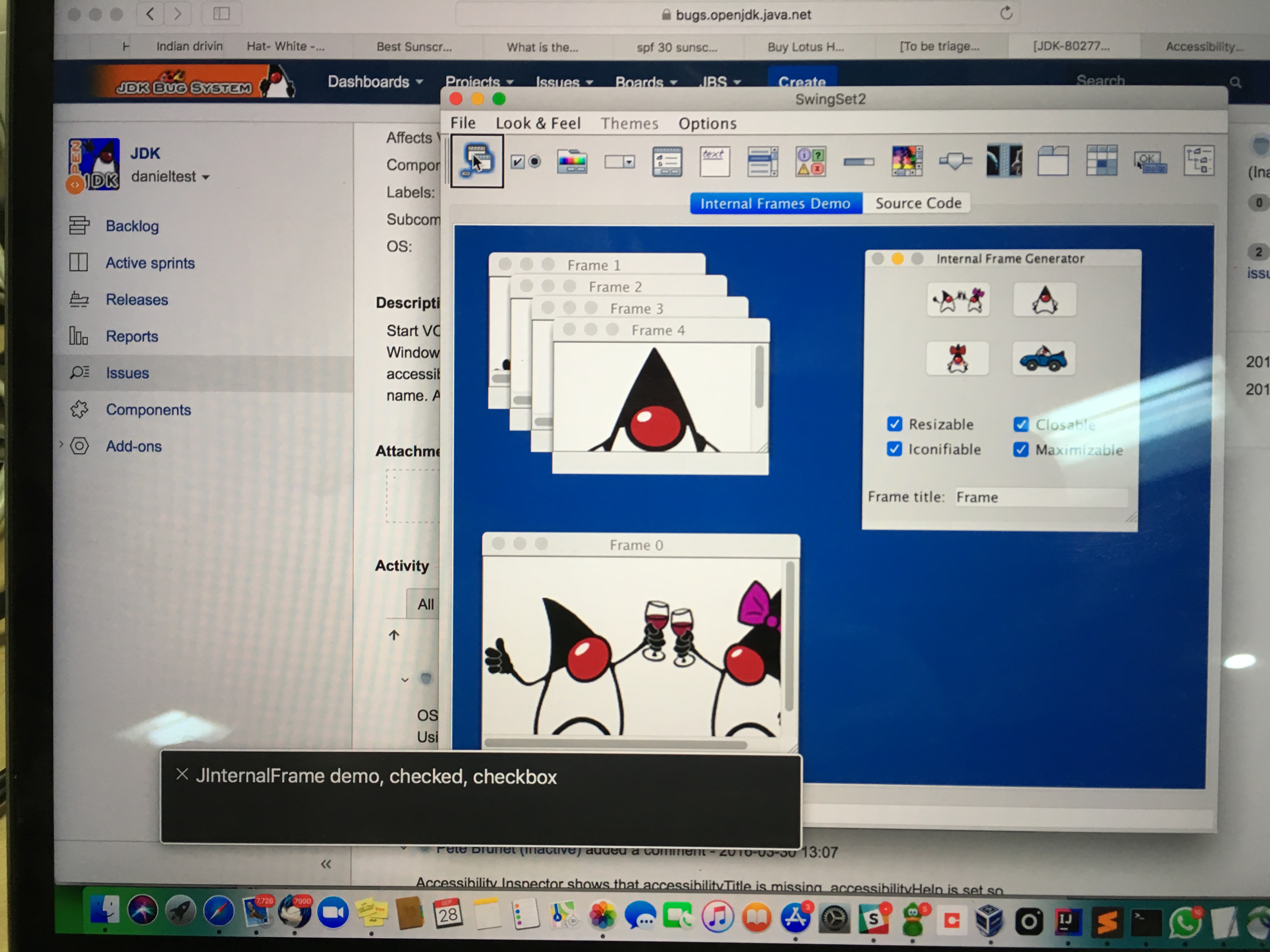Viewport: 1270px width, 952px height.
Task: Collapse the Jira sidebar with double chevron
Action: (326, 864)
